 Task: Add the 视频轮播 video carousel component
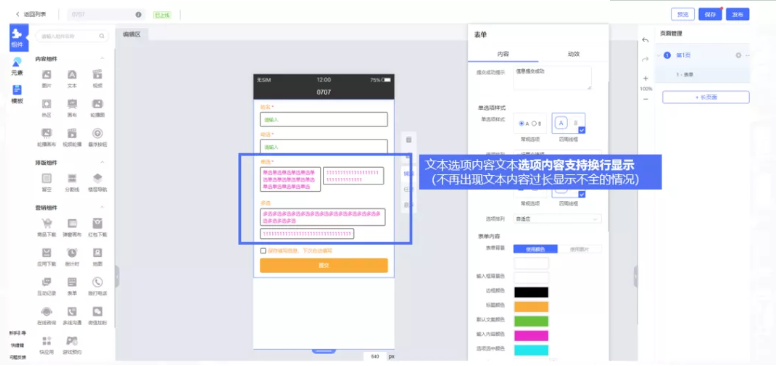[72, 137]
